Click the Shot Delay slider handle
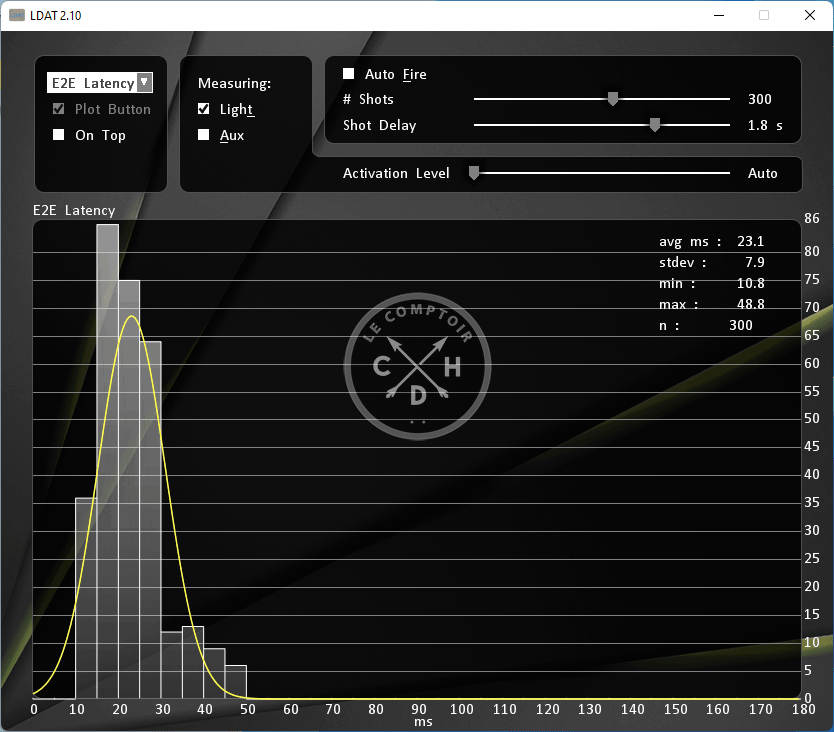The image size is (834, 732). click(x=655, y=125)
